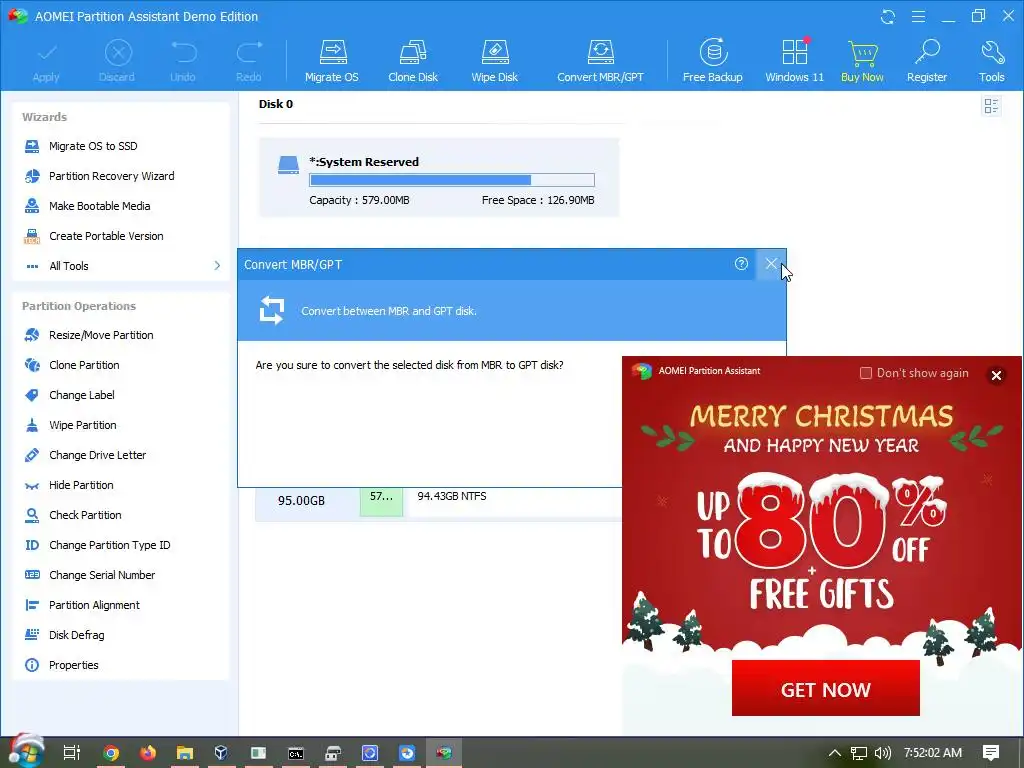The image size is (1024, 768).
Task: Open the notification center icon
Action: (991, 753)
